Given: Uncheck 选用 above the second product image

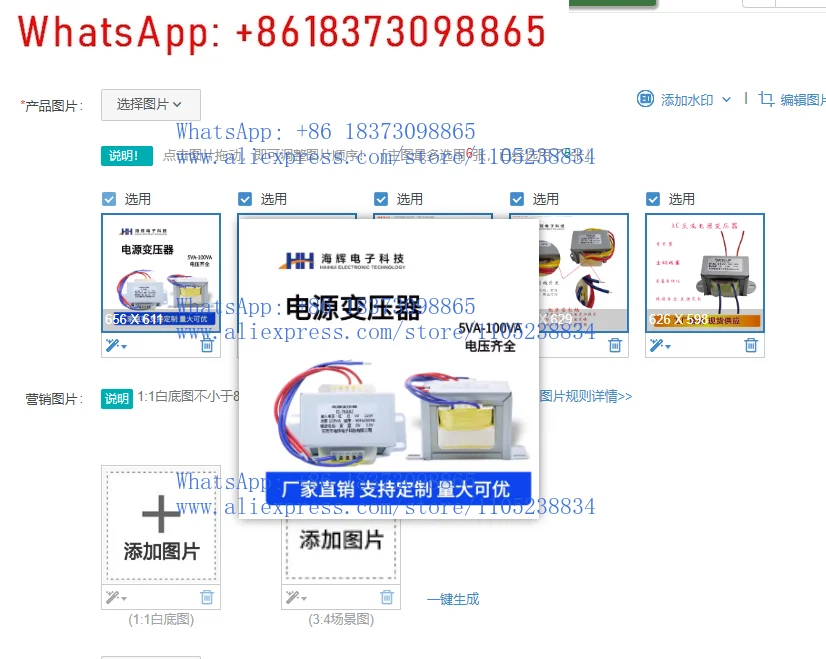Looking at the screenshot, I should click(x=245, y=199).
